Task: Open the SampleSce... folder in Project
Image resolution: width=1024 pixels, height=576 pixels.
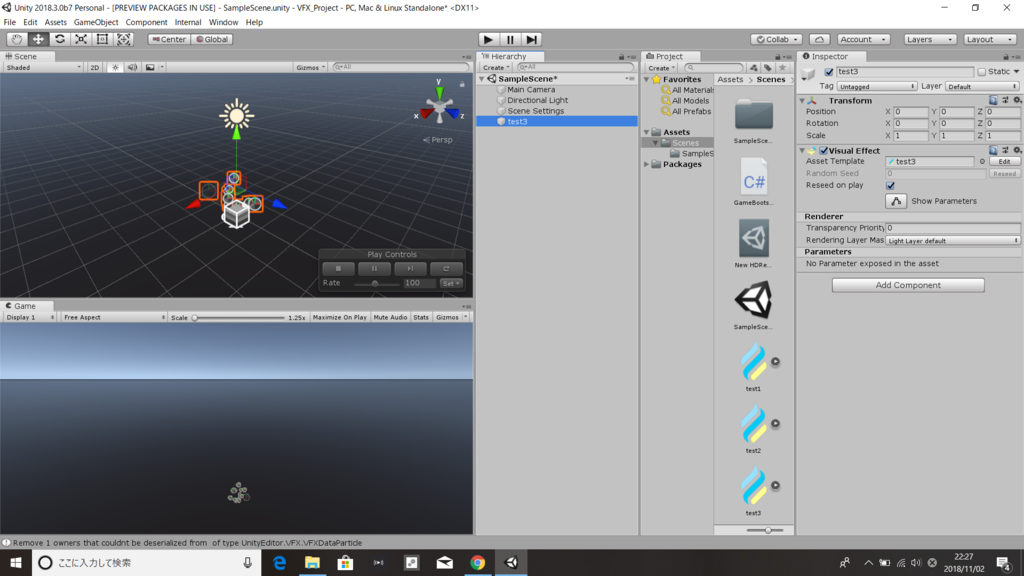Action: click(x=753, y=115)
